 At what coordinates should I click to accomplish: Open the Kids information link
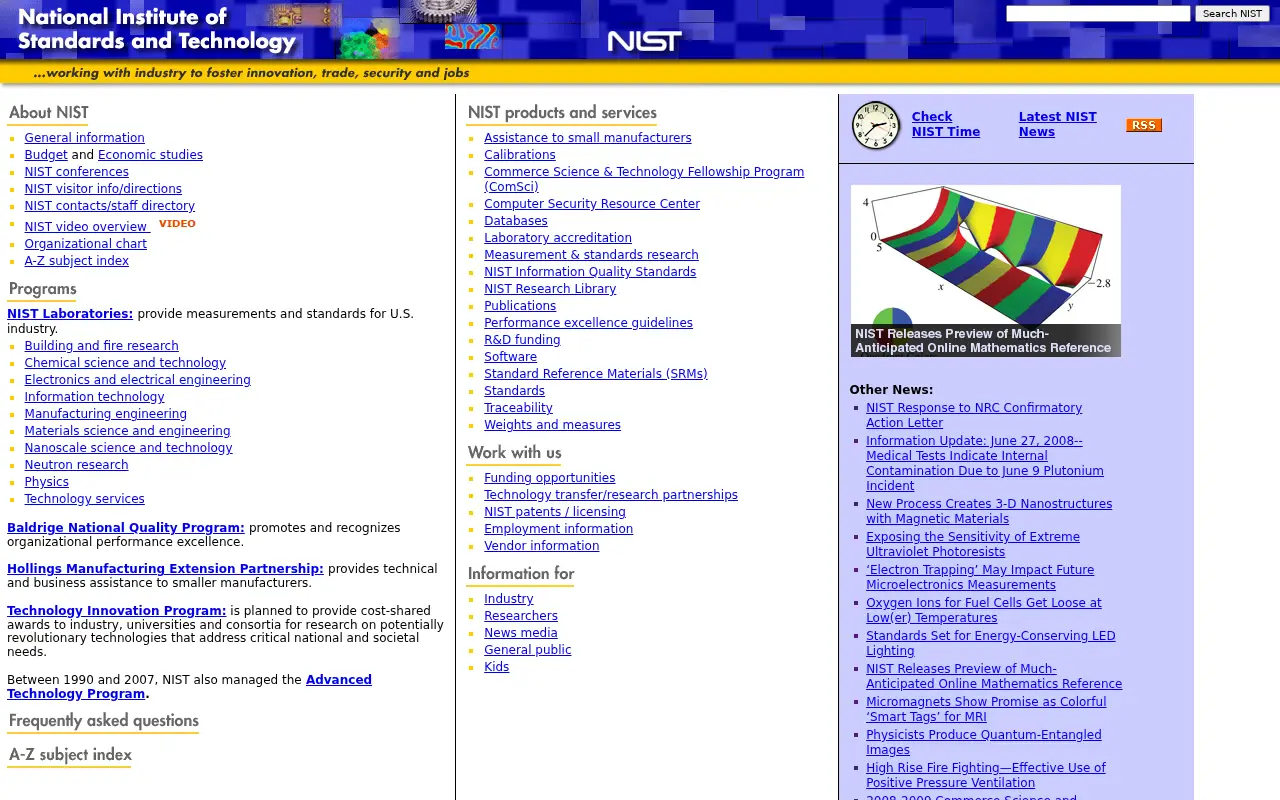[x=496, y=667]
